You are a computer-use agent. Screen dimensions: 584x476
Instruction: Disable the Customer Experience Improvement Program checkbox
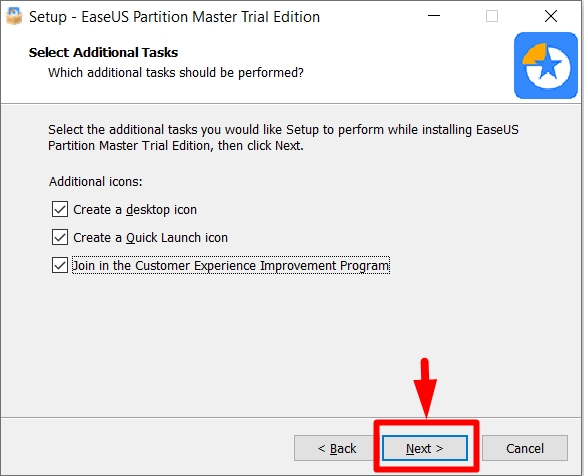(x=60, y=265)
